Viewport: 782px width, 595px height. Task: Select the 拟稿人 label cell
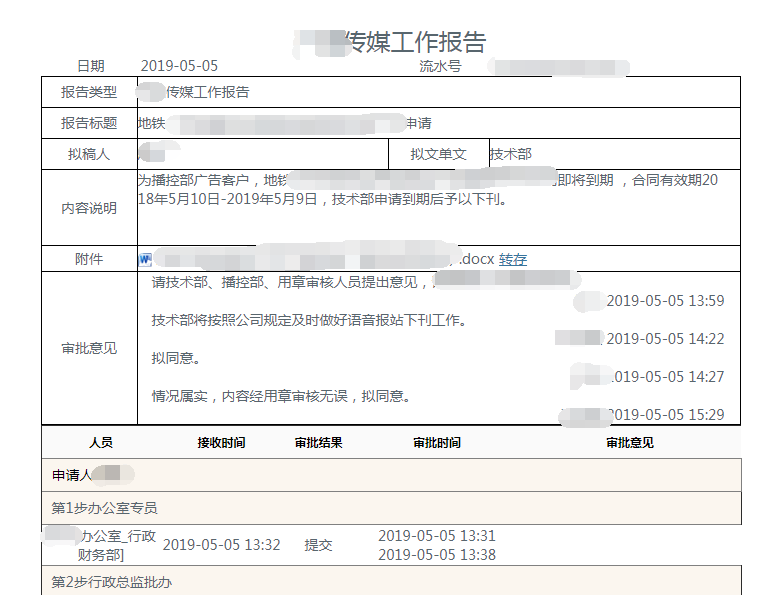coord(89,154)
